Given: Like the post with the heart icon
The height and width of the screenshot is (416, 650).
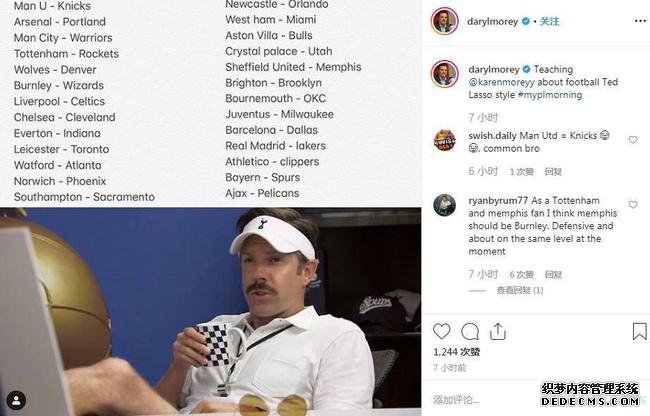Looking at the screenshot, I should click(441, 331).
